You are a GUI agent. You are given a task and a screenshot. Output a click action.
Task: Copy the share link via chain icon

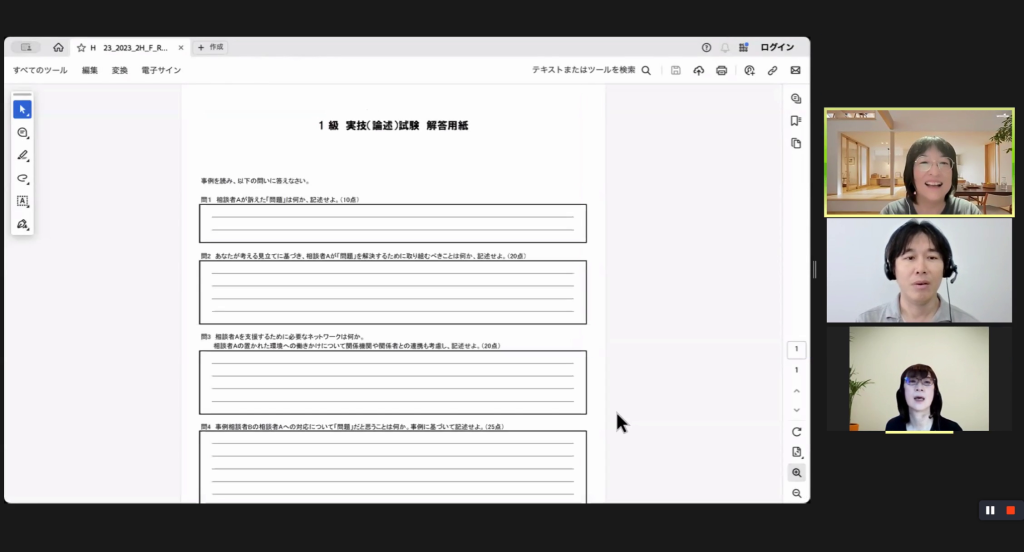tap(772, 71)
